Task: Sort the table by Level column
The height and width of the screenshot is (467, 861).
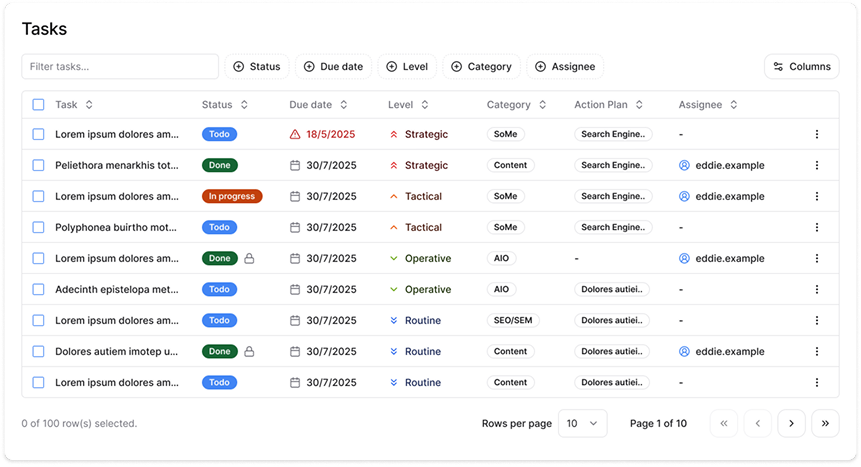Action: tap(408, 104)
